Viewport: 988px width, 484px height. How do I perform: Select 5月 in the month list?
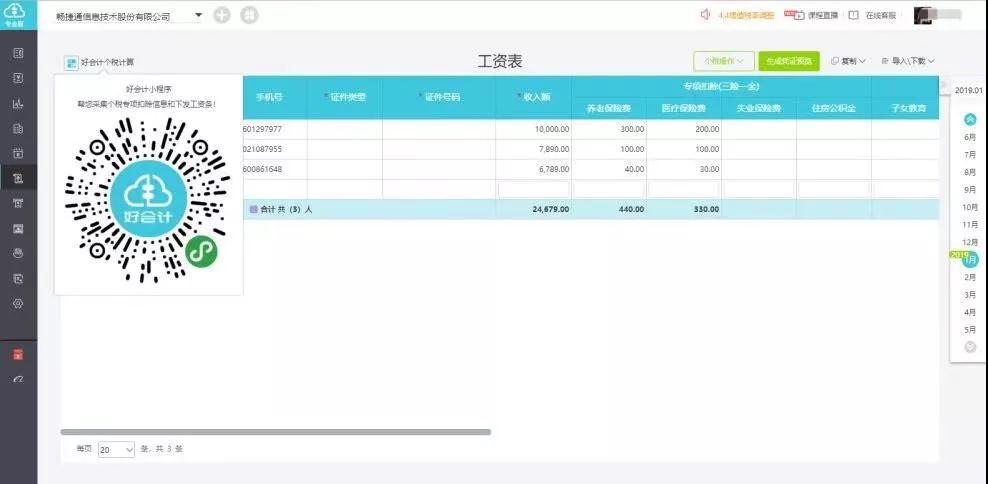pyautogui.click(x=970, y=330)
